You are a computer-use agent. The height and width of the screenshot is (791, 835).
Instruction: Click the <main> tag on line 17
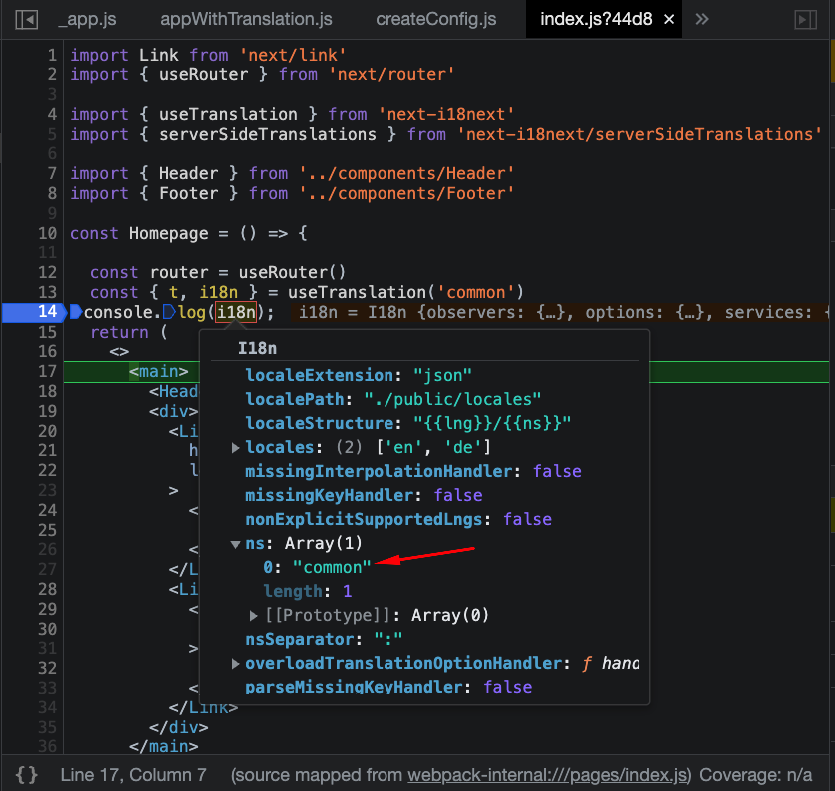(x=159, y=371)
